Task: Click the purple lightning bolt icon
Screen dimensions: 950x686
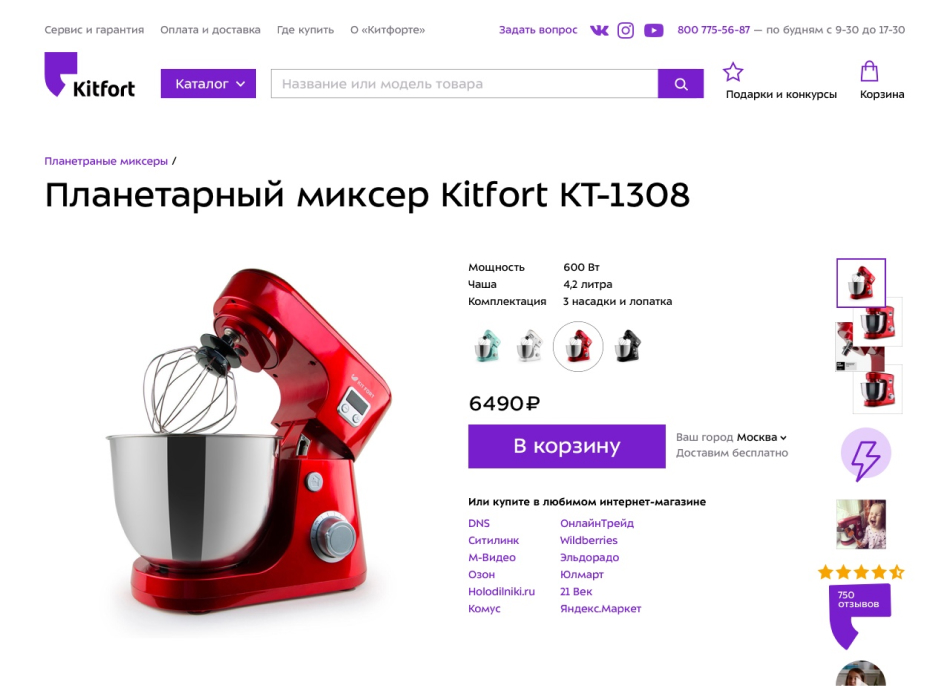Action: pyautogui.click(x=866, y=455)
